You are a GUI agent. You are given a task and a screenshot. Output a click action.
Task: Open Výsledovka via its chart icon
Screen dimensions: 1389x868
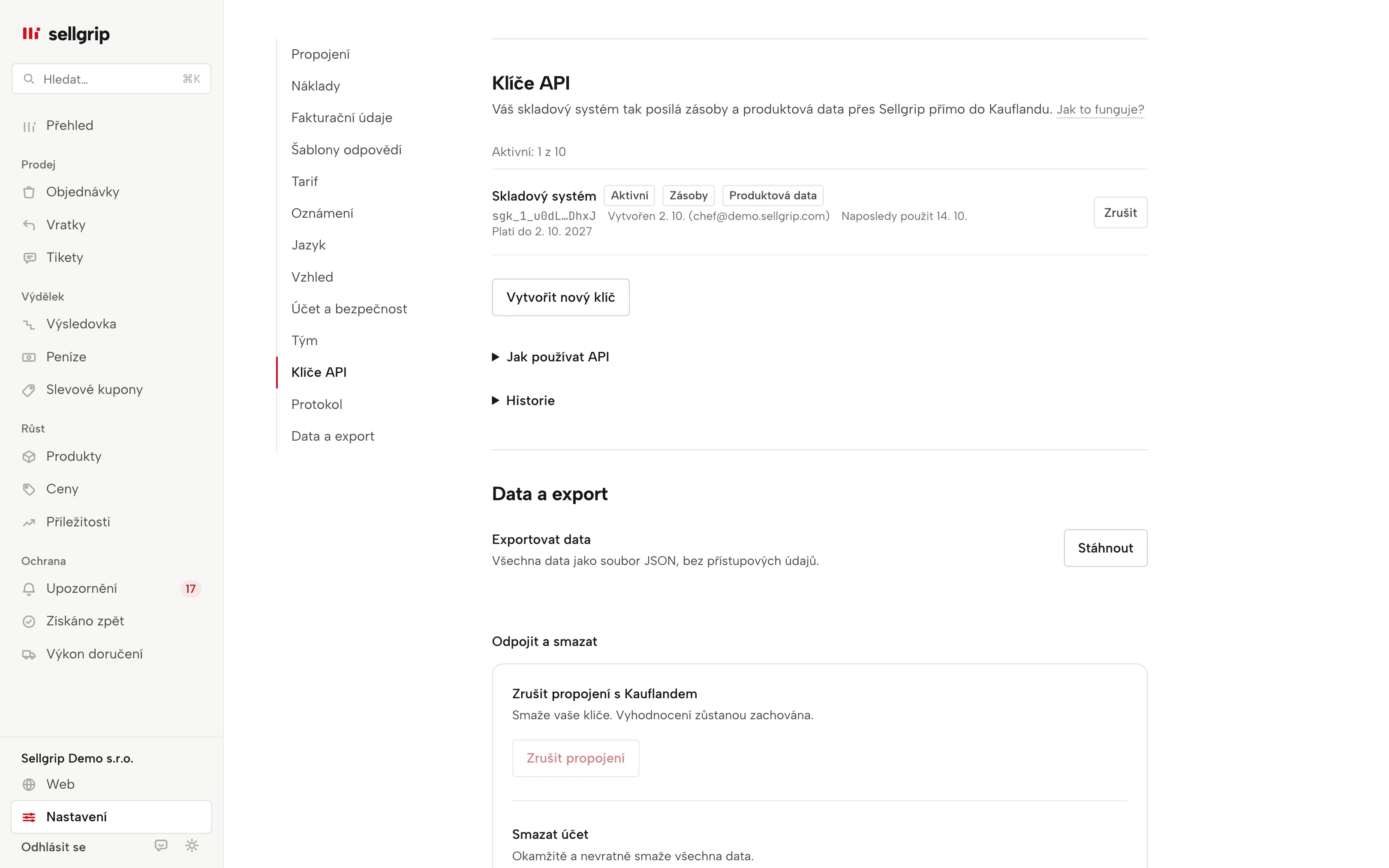29,324
